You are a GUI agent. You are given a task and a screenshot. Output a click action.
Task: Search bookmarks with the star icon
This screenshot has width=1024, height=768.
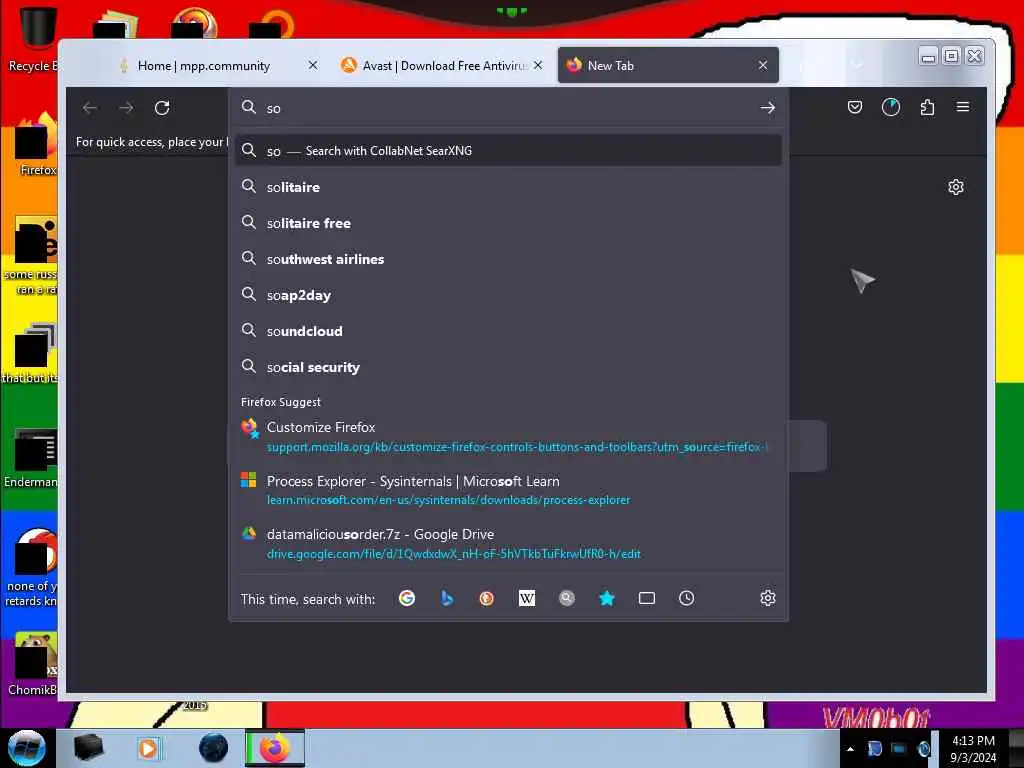click(x=607, y=598)
